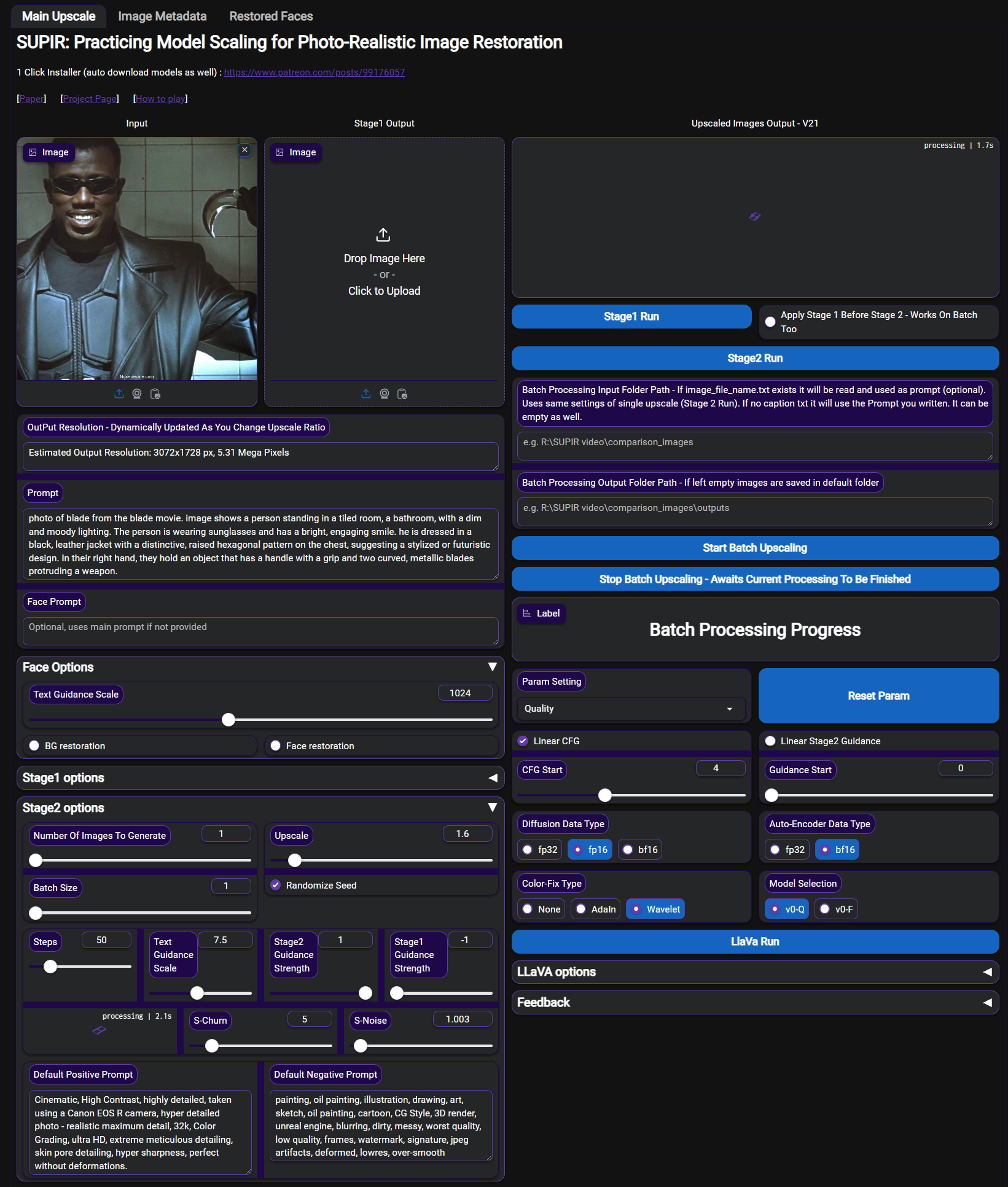
Task: Click the input photo thumbnail
Action: [137, 259]
